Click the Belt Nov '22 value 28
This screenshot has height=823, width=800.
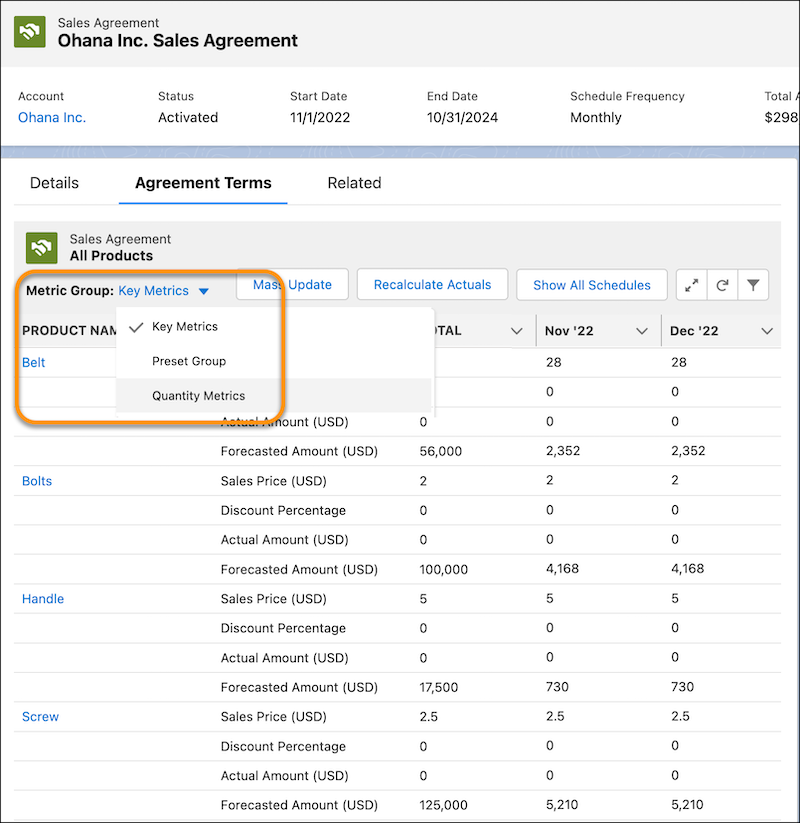[553, 363]
